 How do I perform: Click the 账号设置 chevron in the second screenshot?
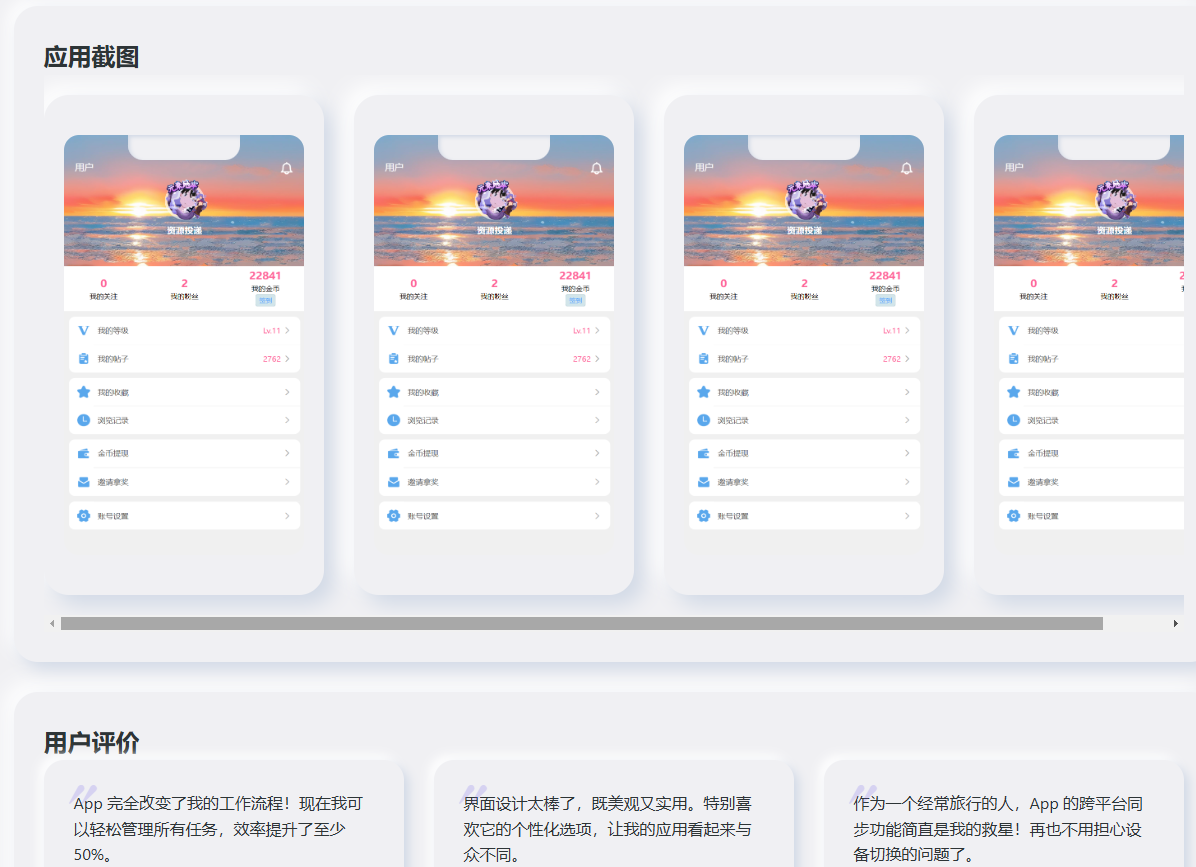[x=597, y=516]
